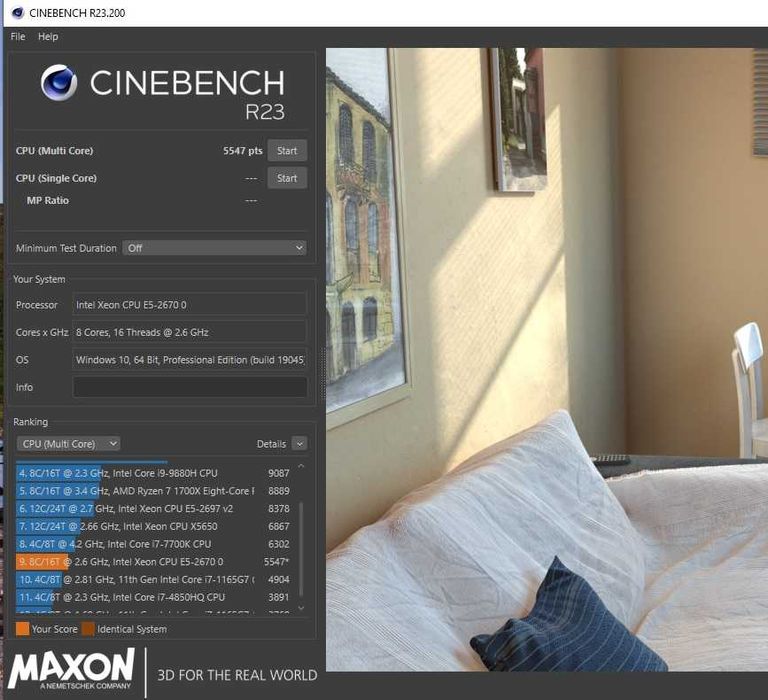The width and height of the screenshot is (768, 700).
Task: Click the ranking list scroll up arrow
Action: [x=301, y=466]
